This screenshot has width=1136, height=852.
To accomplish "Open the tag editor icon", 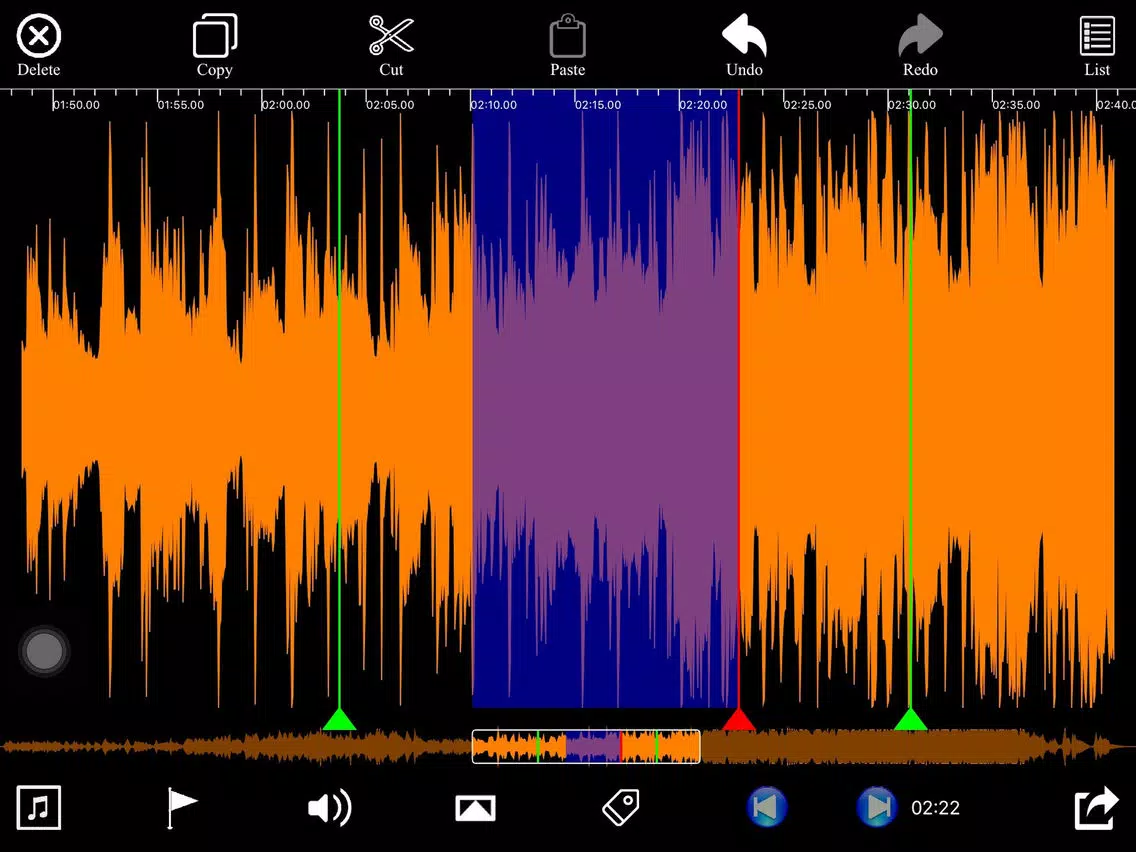I will (621, 807).
